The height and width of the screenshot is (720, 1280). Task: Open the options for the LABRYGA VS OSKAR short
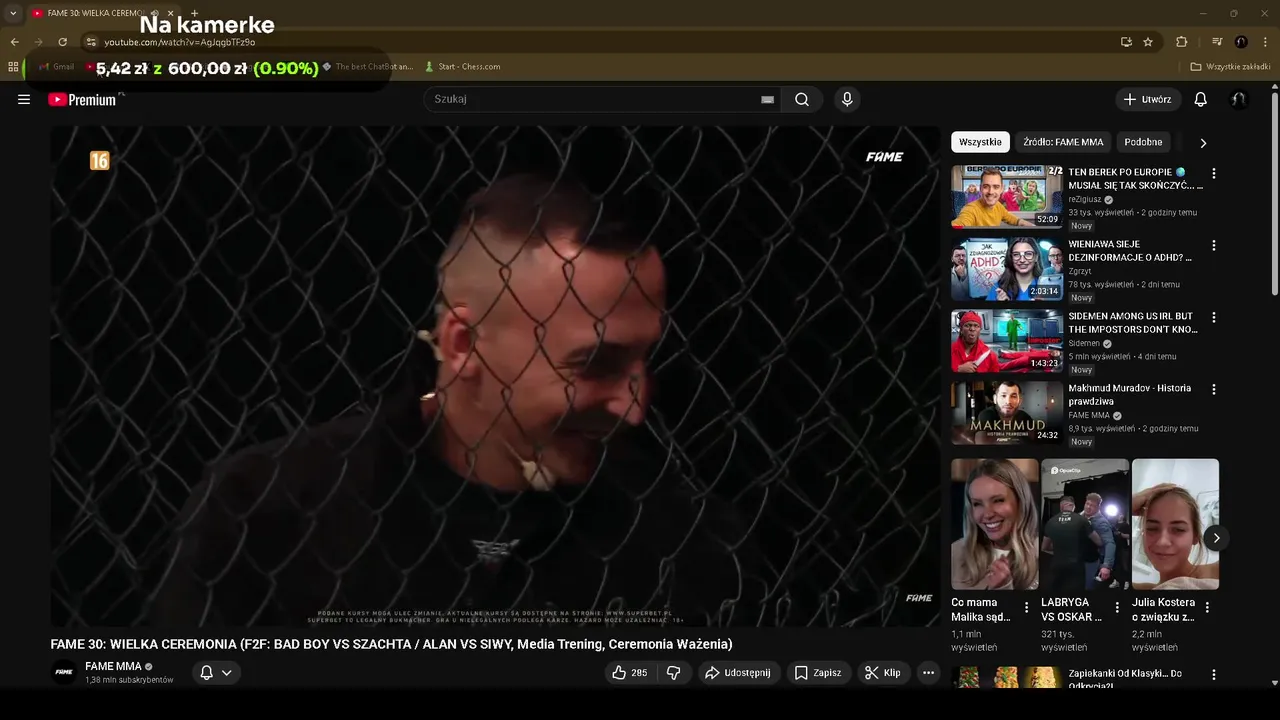(x=1116, y=607)
